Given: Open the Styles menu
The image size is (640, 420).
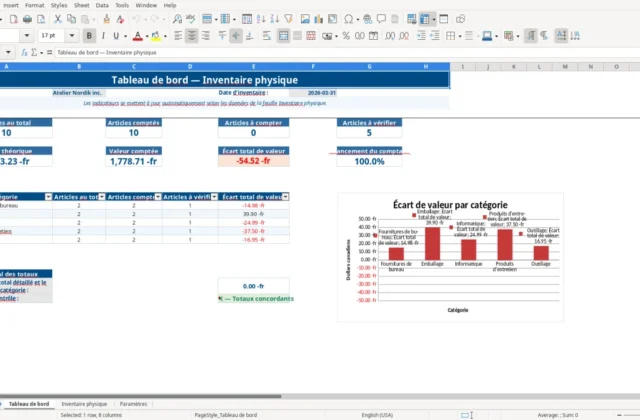Looking at the screenshot, I should pos(59,5).
